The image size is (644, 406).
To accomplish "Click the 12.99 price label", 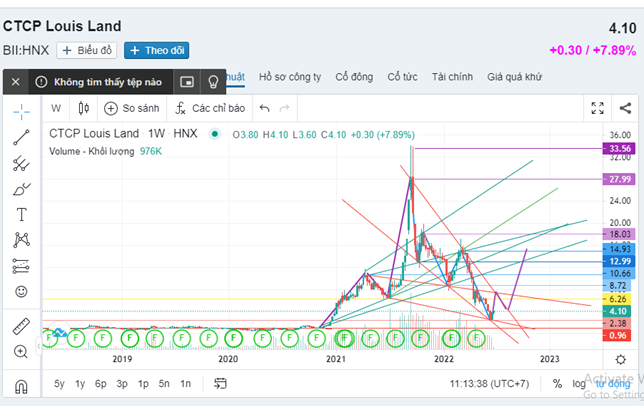I will pos(619,261).
